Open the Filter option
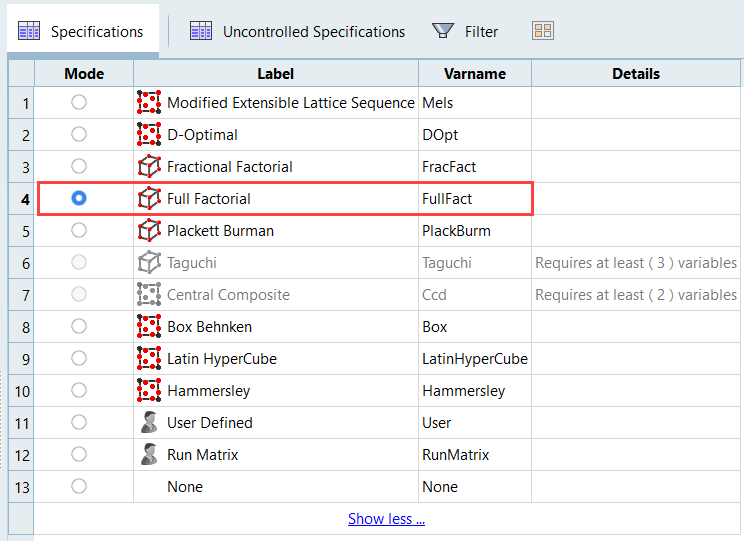 point(466,31)
